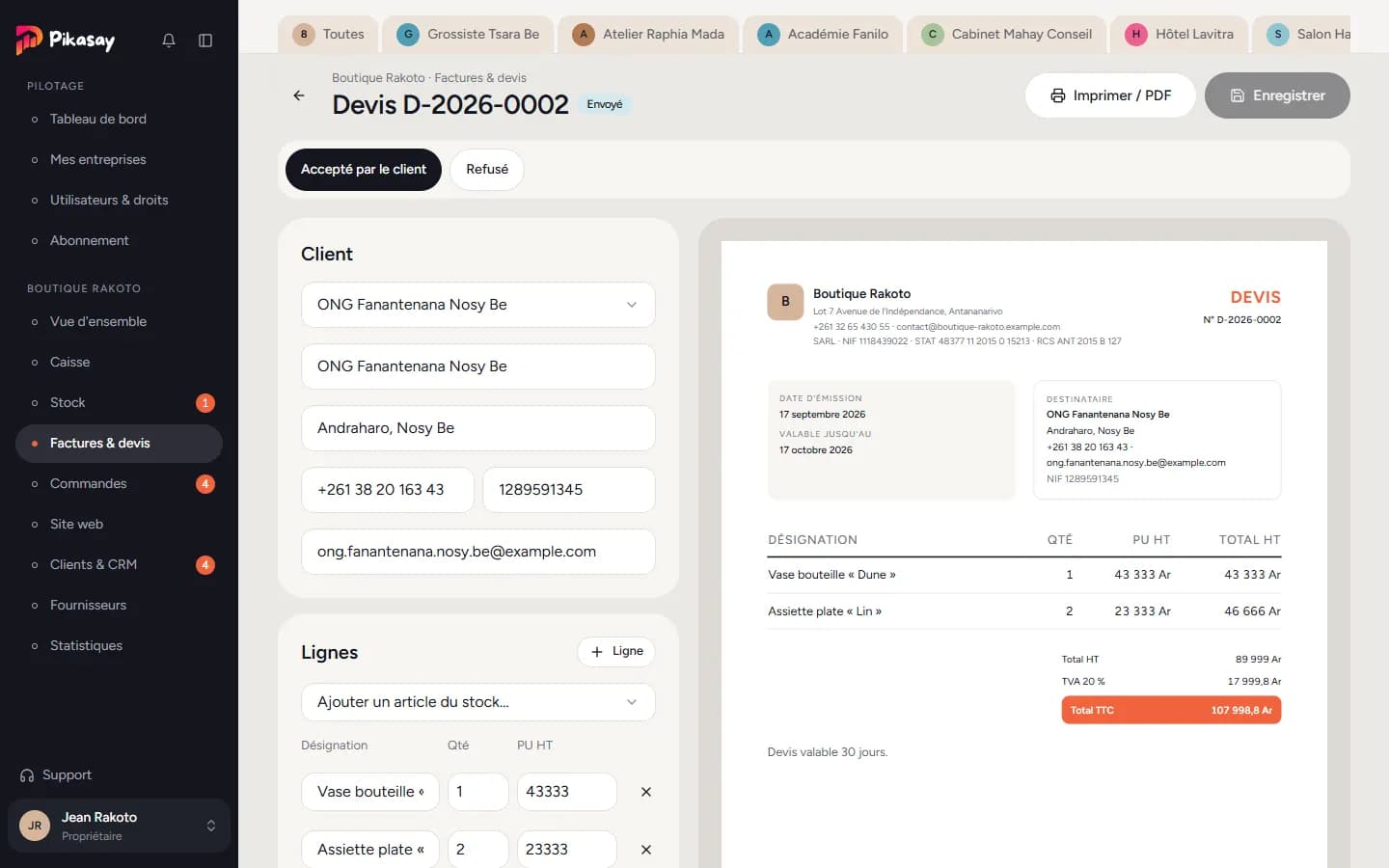Switch to the Académie Fanilo tab

(x=823, y=35)
